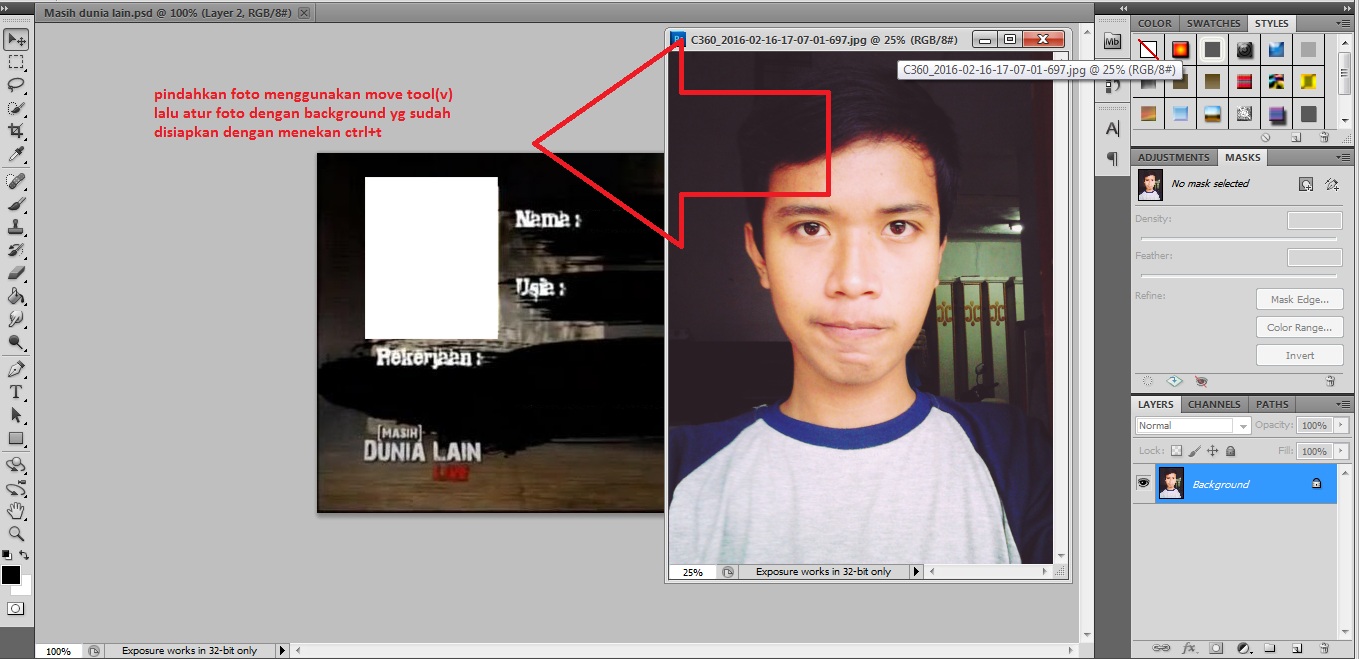Screen dimensions: 1359x659
Task: Select the Pen tool
Action: click(14, 368)
